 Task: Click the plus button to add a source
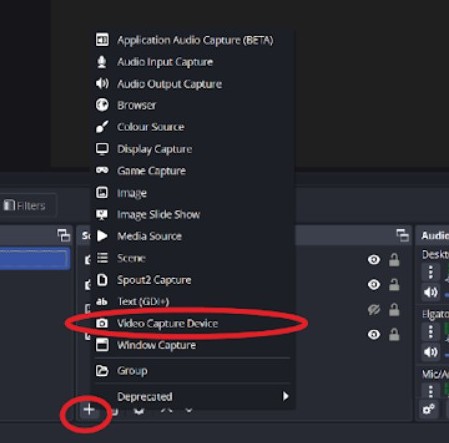89,410
